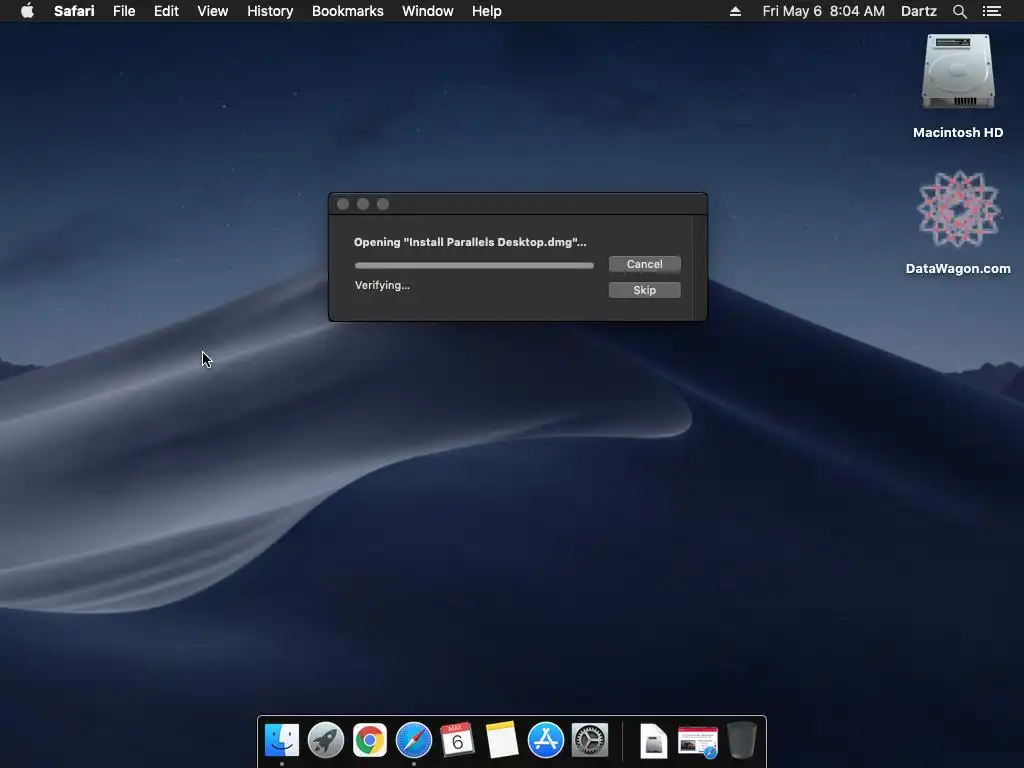Open the History menu
This screenshot has width=1024, height=768.
tap(270, 11)
